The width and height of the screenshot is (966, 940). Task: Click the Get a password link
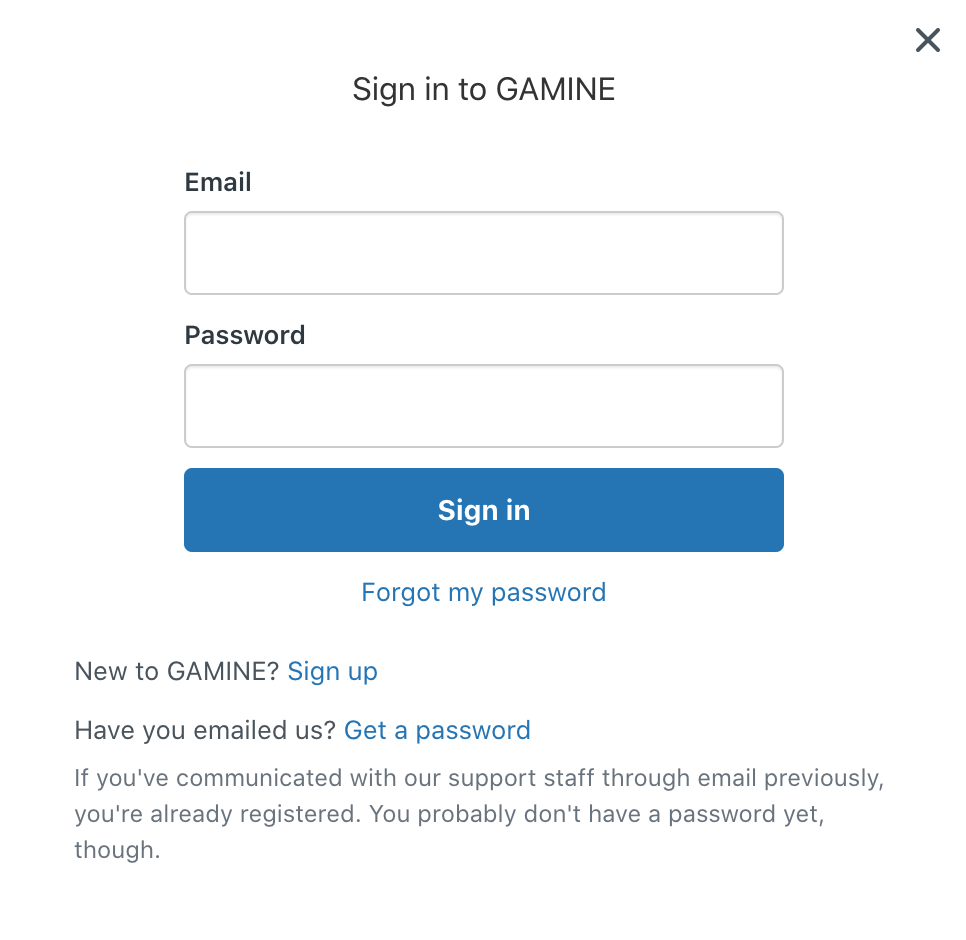tap(437, 730)
